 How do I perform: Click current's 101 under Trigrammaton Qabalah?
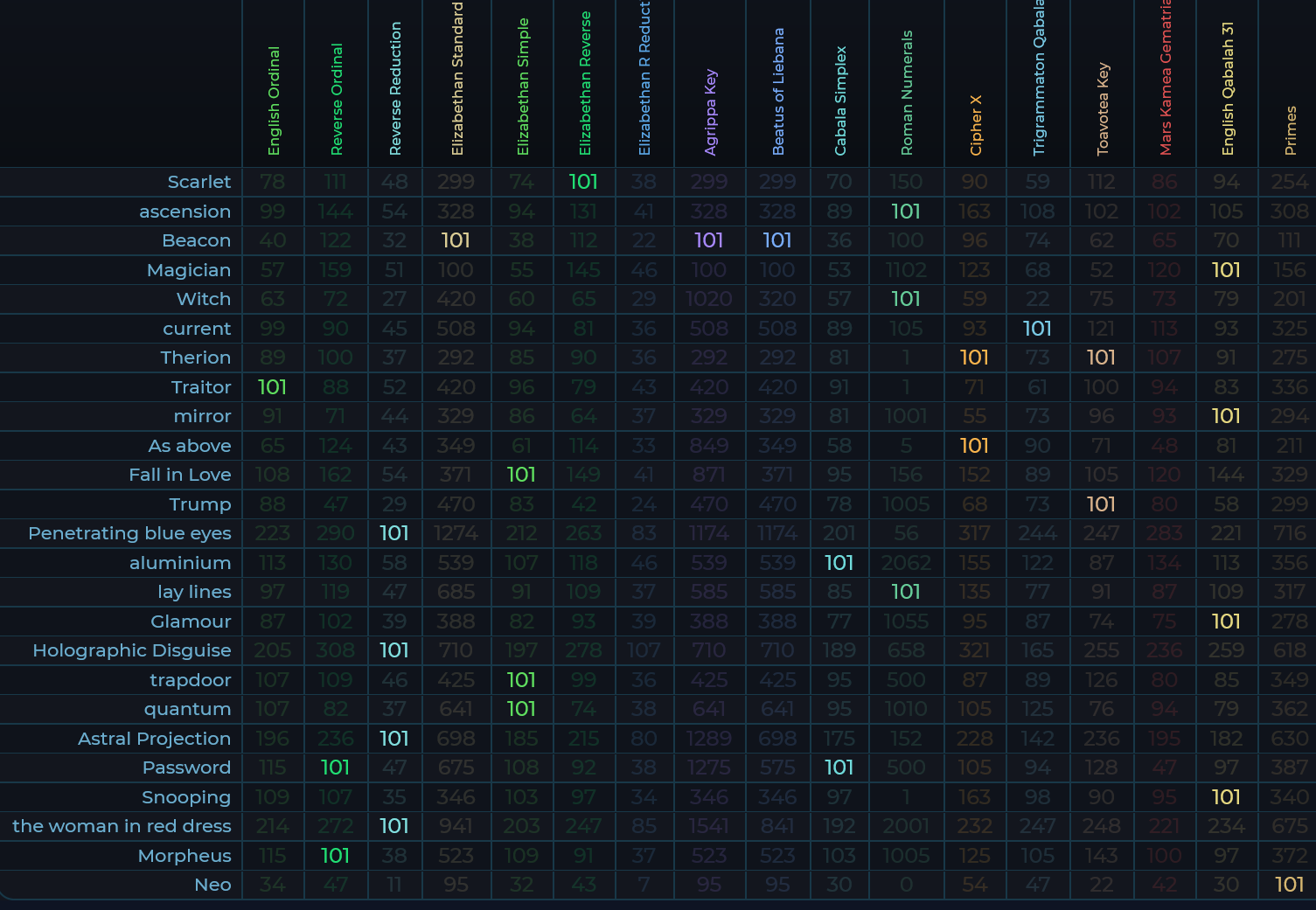pyautogui.click(x=1037, y=329)
